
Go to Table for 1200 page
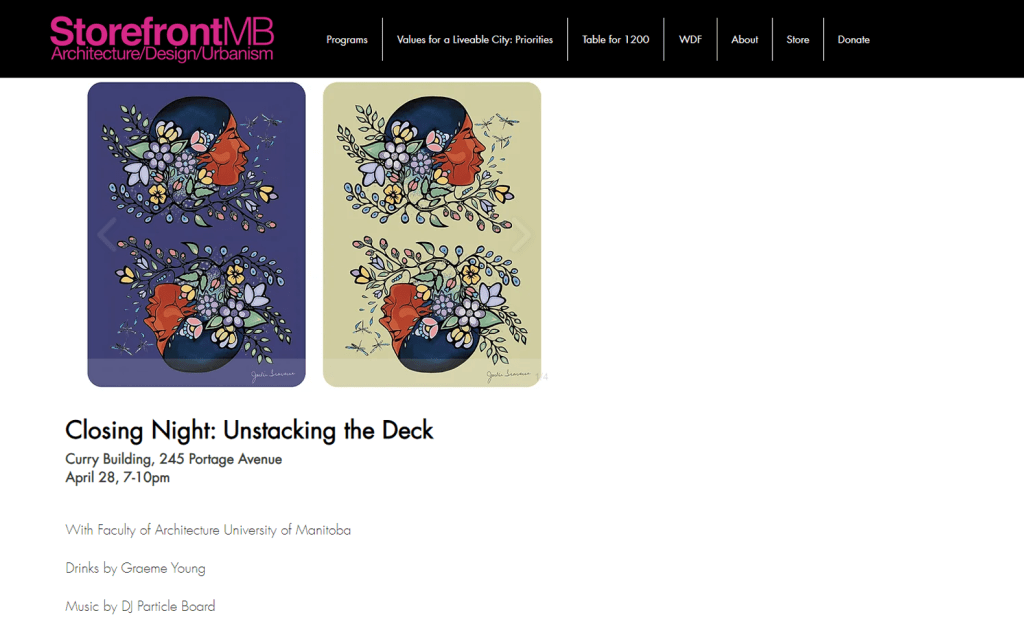coord(616,39)
